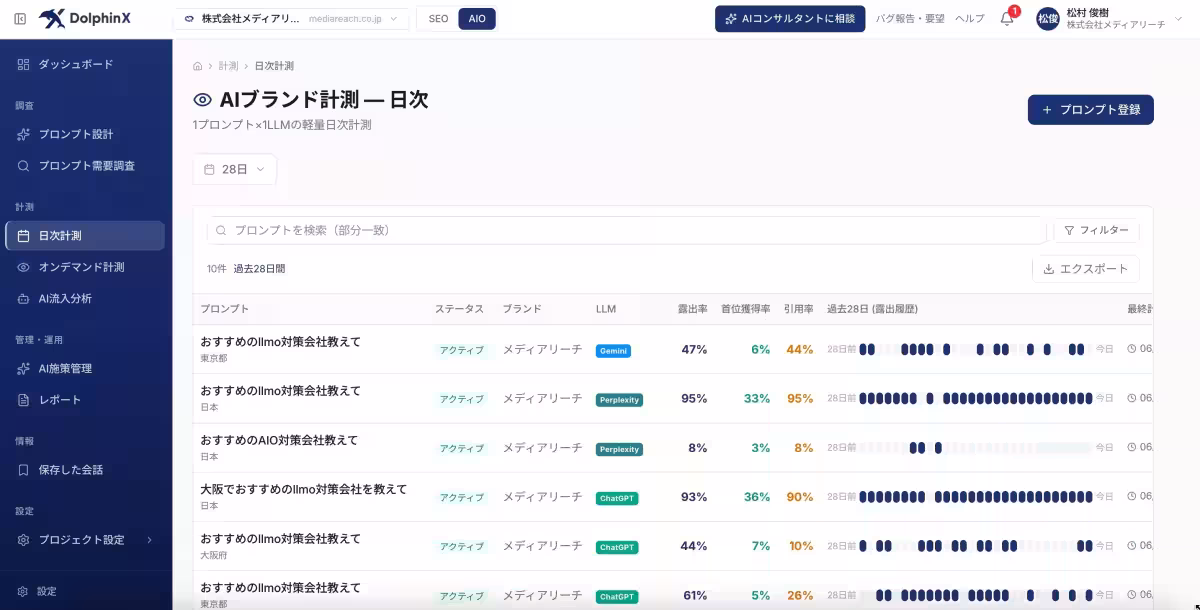
Task: Click the 計測 breadcrumb
Action: (229, 66)
